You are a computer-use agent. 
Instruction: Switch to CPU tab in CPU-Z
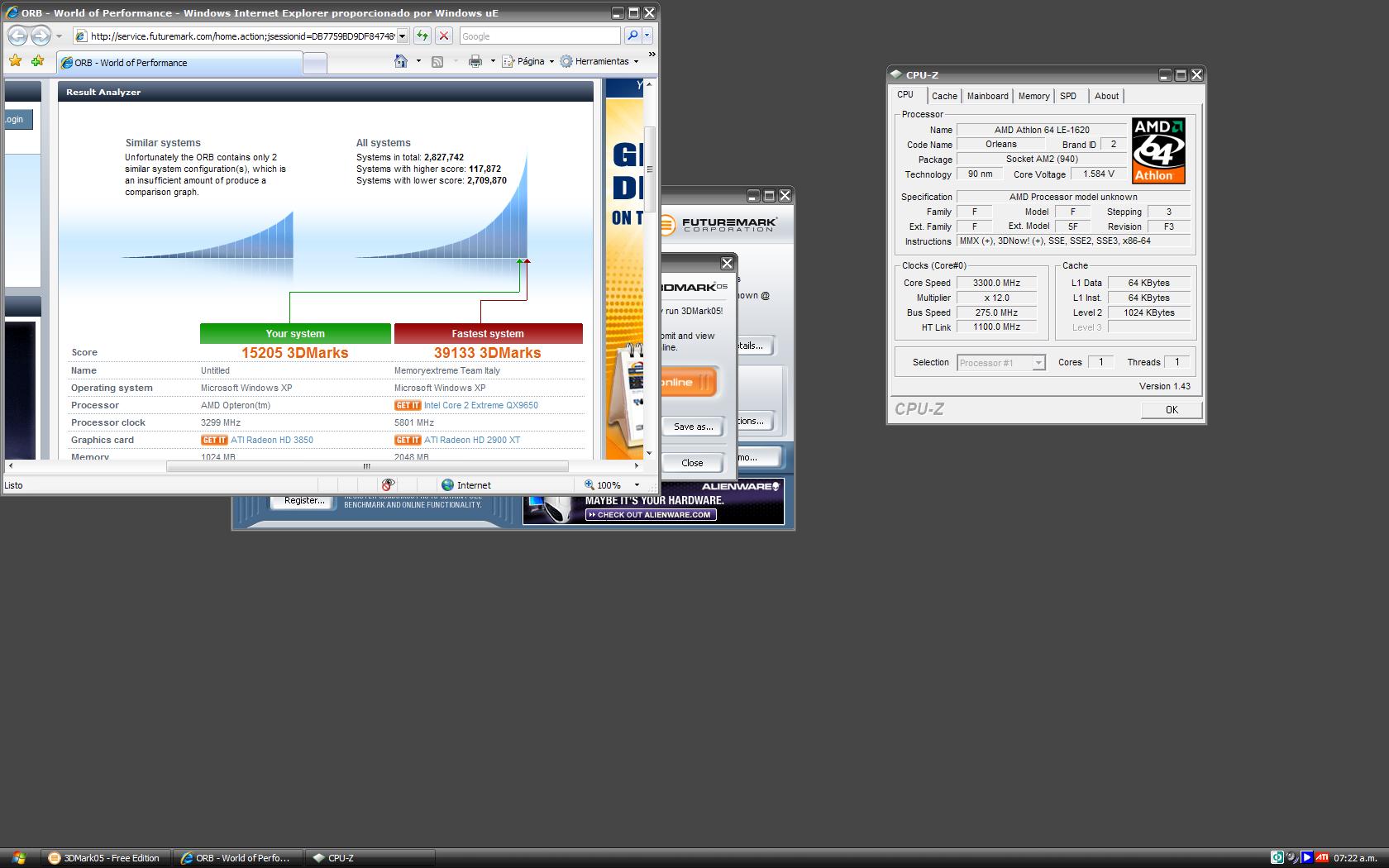(x=905, y=95)
